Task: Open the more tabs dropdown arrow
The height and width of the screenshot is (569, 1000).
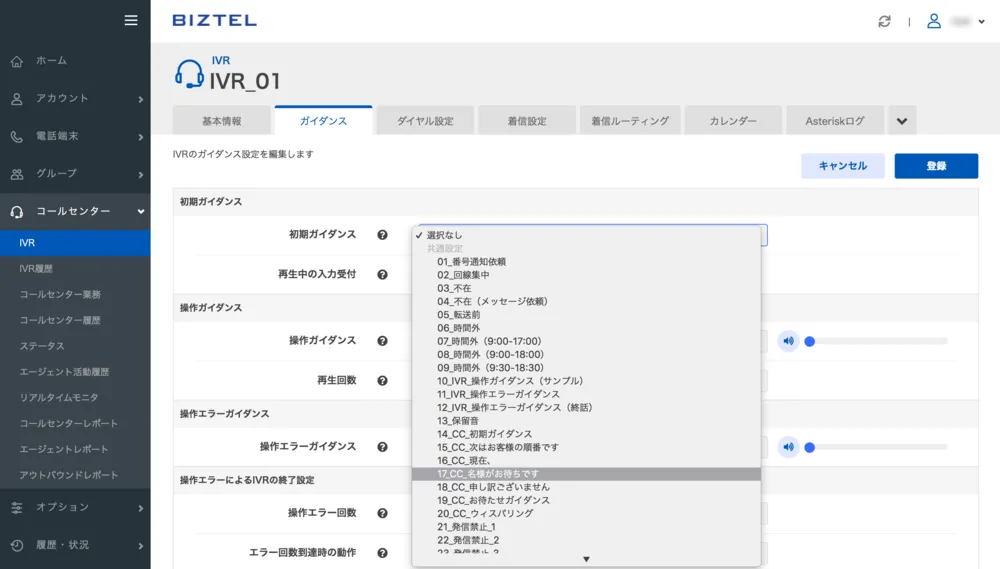Action: (902, 121)
